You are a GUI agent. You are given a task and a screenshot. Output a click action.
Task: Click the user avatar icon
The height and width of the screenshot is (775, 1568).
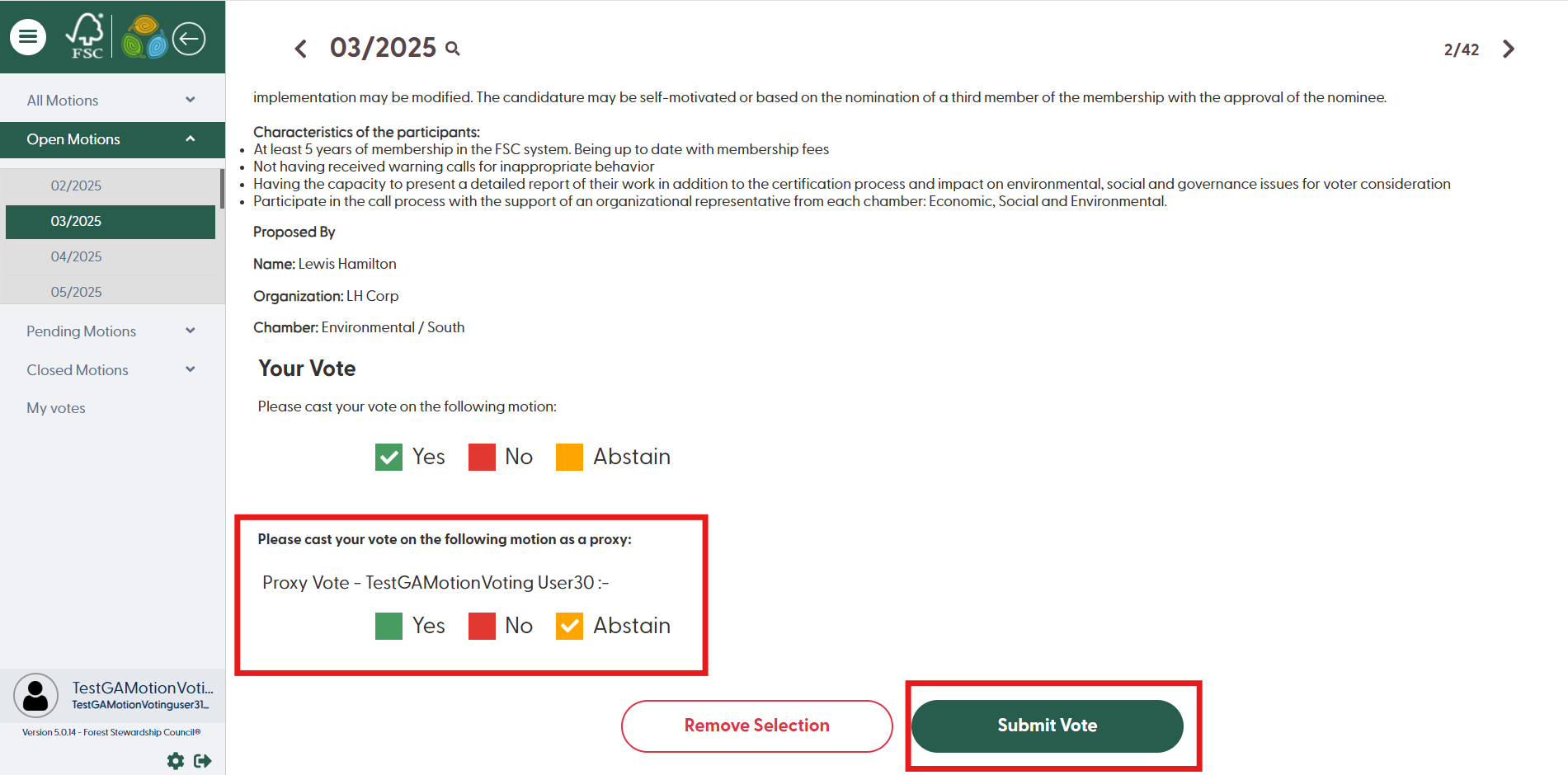[x=35, y=695]
